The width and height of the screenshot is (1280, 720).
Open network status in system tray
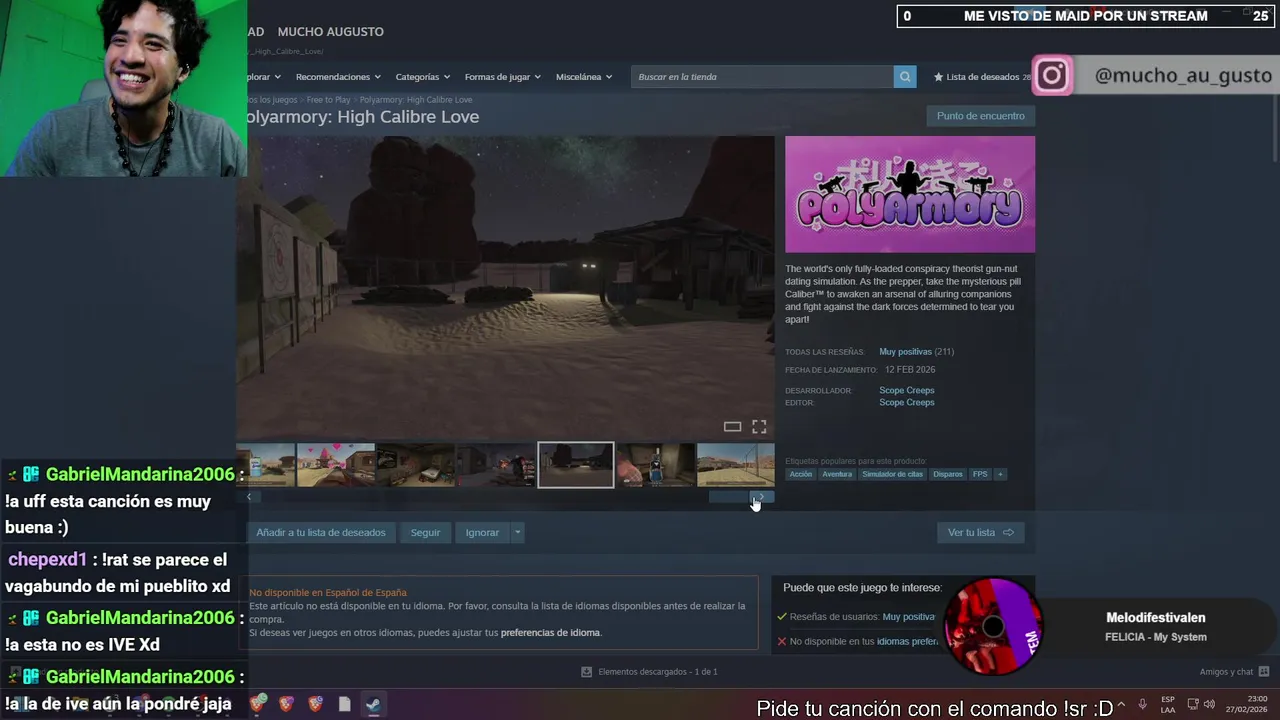(x=1193, y=704)
